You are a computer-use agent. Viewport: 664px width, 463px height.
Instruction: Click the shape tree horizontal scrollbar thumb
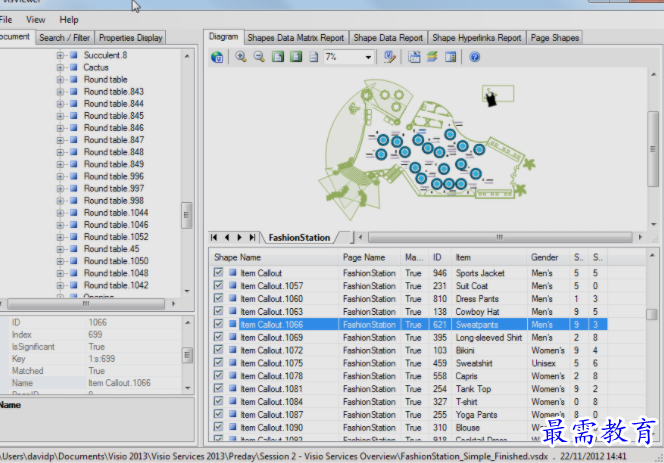tap(86, 304)
